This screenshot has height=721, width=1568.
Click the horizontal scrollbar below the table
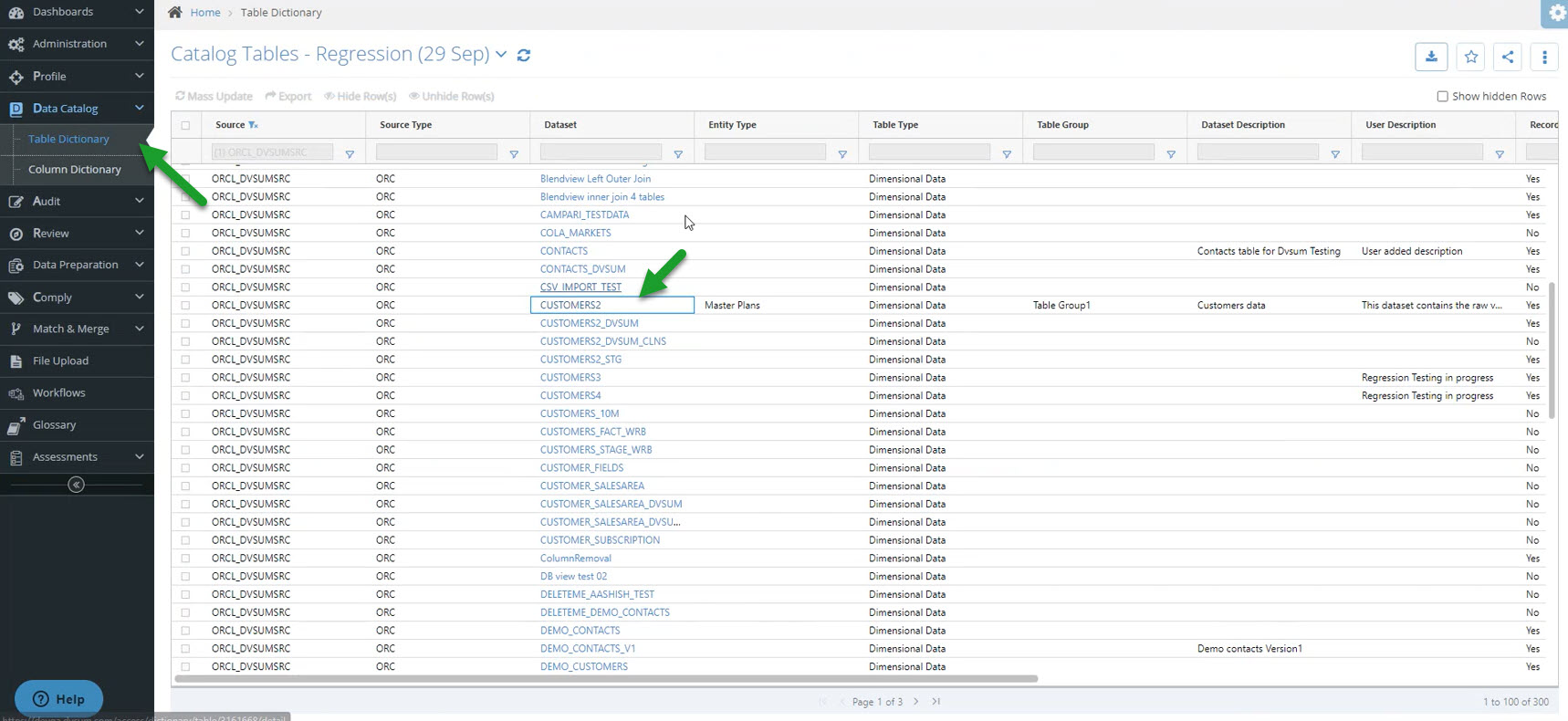click(x=606, y=679)
